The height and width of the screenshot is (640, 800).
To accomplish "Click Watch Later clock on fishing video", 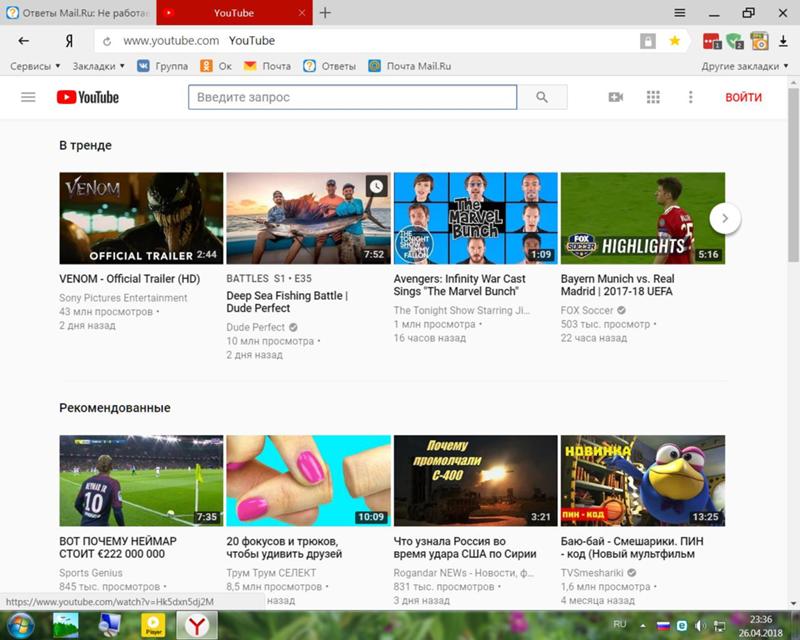I will click(x=376, y=186).
